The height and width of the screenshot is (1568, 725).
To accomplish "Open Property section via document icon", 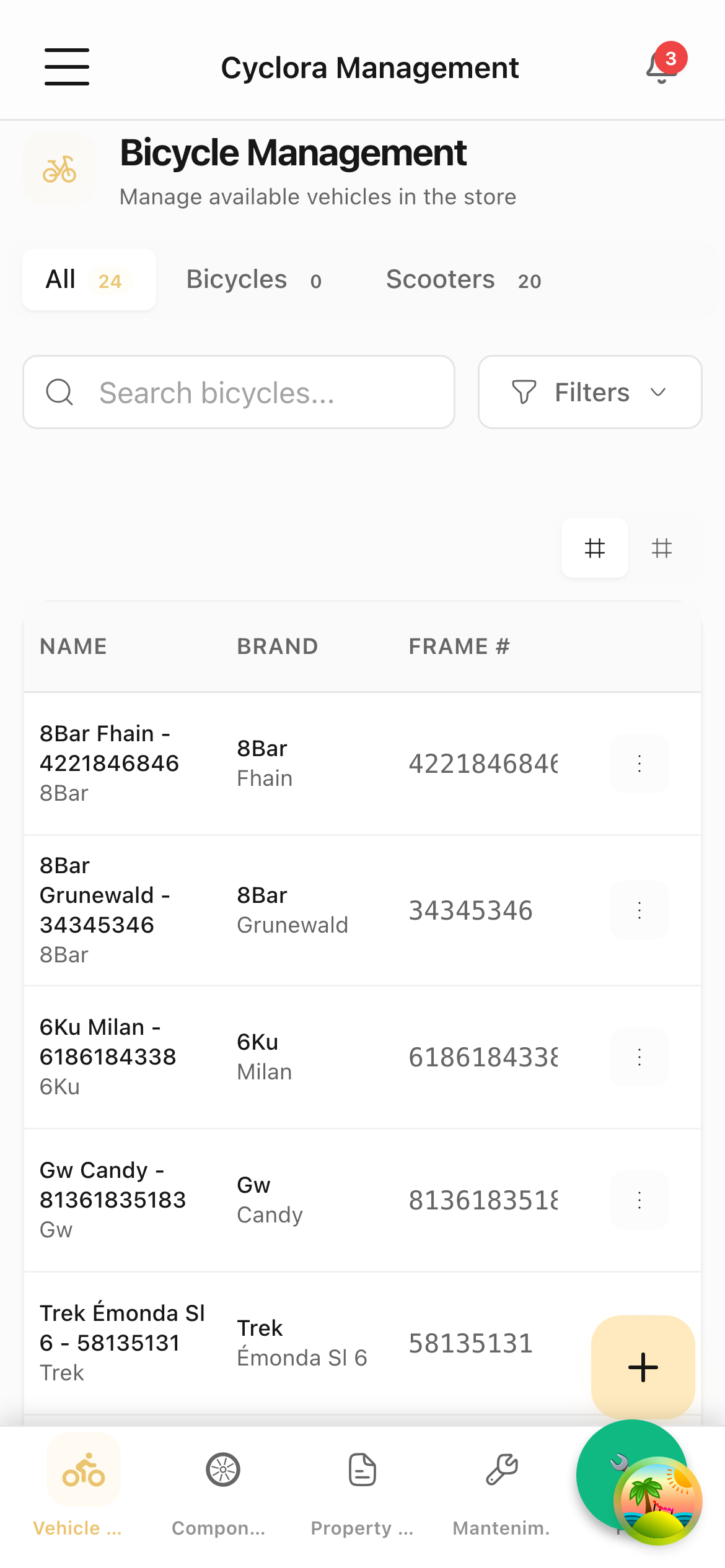I will 361,1469.
